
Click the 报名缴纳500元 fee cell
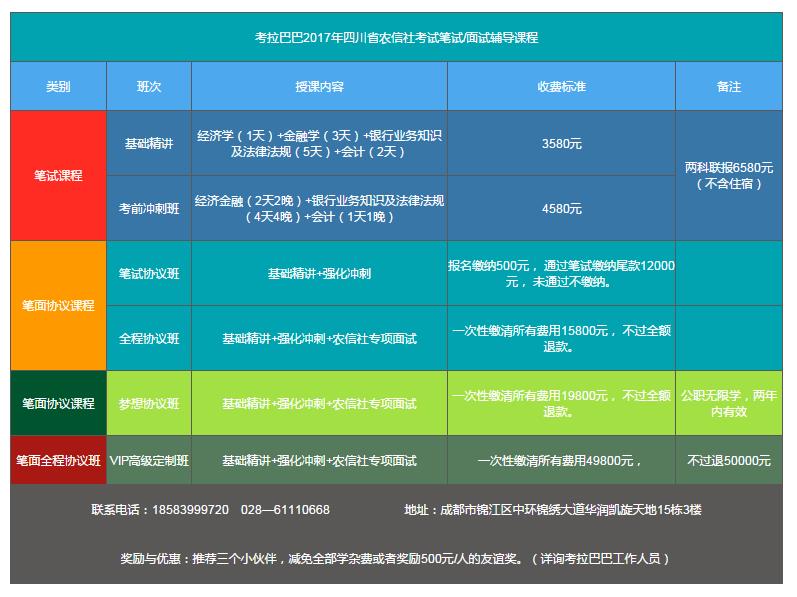coord(562,273)
